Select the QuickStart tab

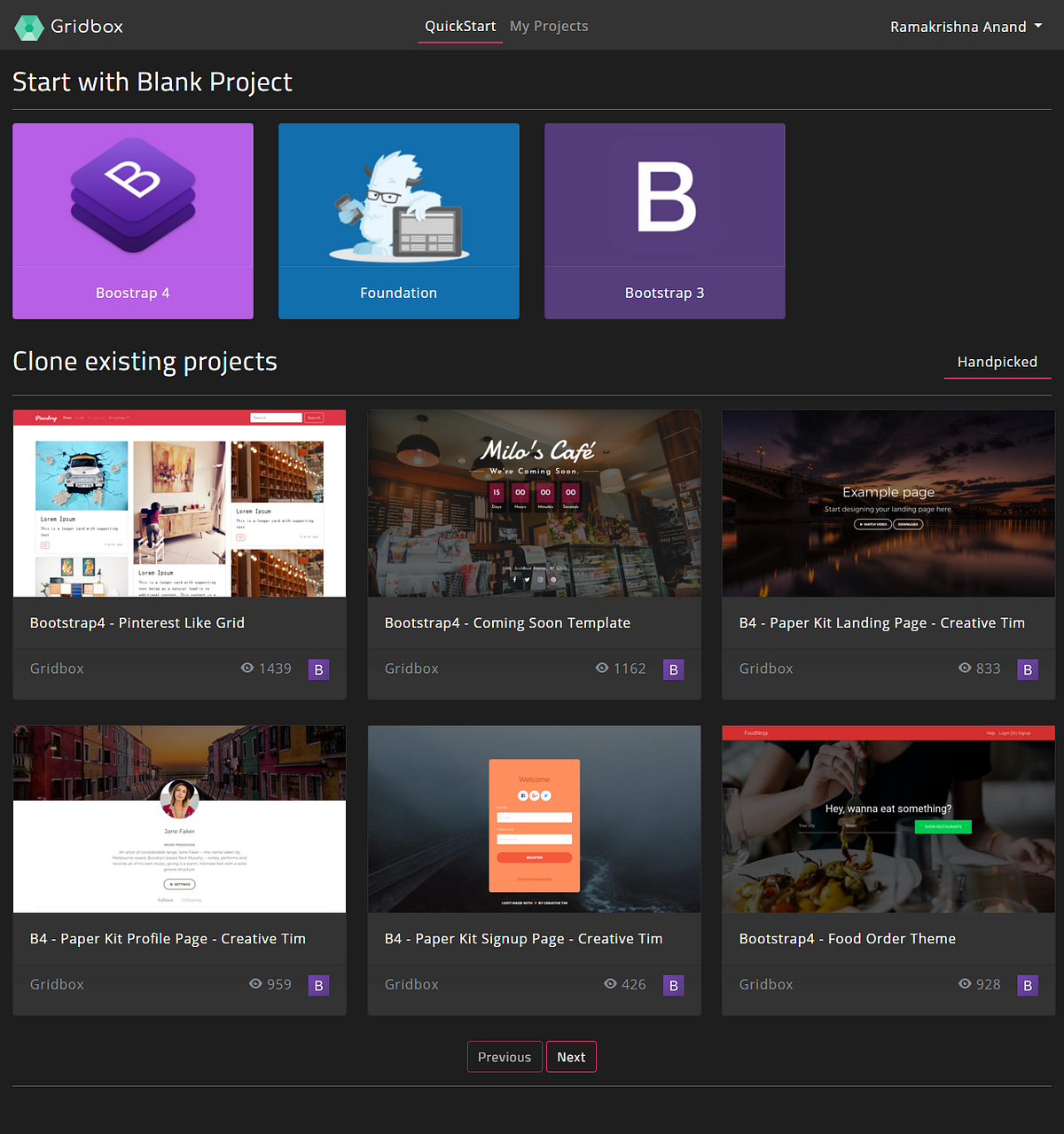459,26
